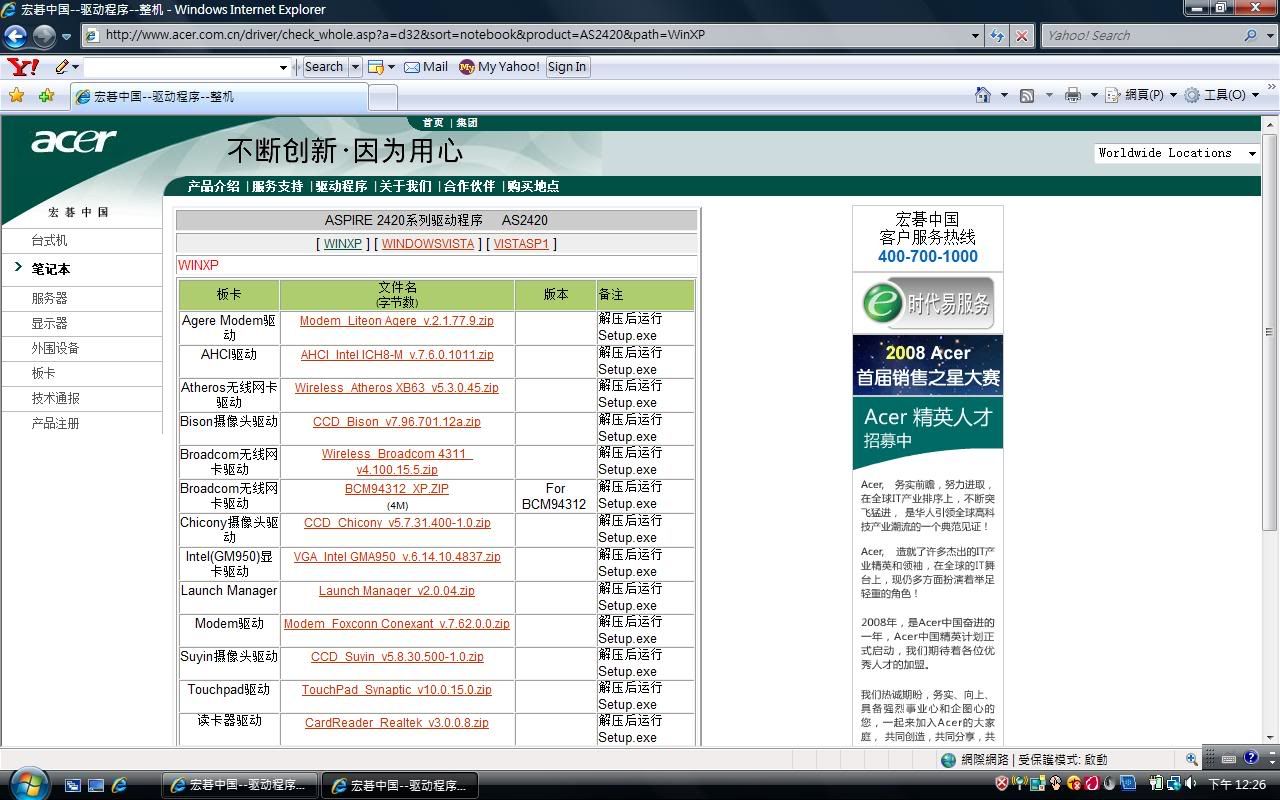The image size is (1280, 800).
Task: Launch Internet Explorer from Quick Launch
Action: coord(119,786)
